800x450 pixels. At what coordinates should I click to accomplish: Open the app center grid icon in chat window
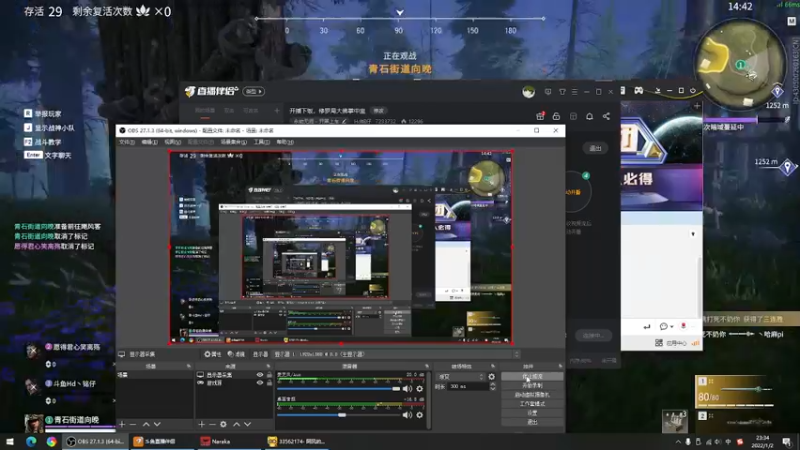(659, 343)
